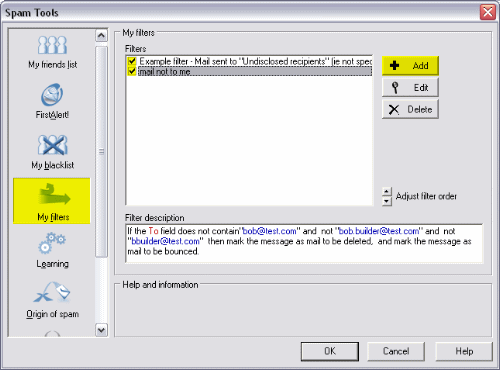Click the 'bob.builder@test.com' address in description
This screenshot has height=370, width=500.
pyautogui.click(x=379, y=231)
